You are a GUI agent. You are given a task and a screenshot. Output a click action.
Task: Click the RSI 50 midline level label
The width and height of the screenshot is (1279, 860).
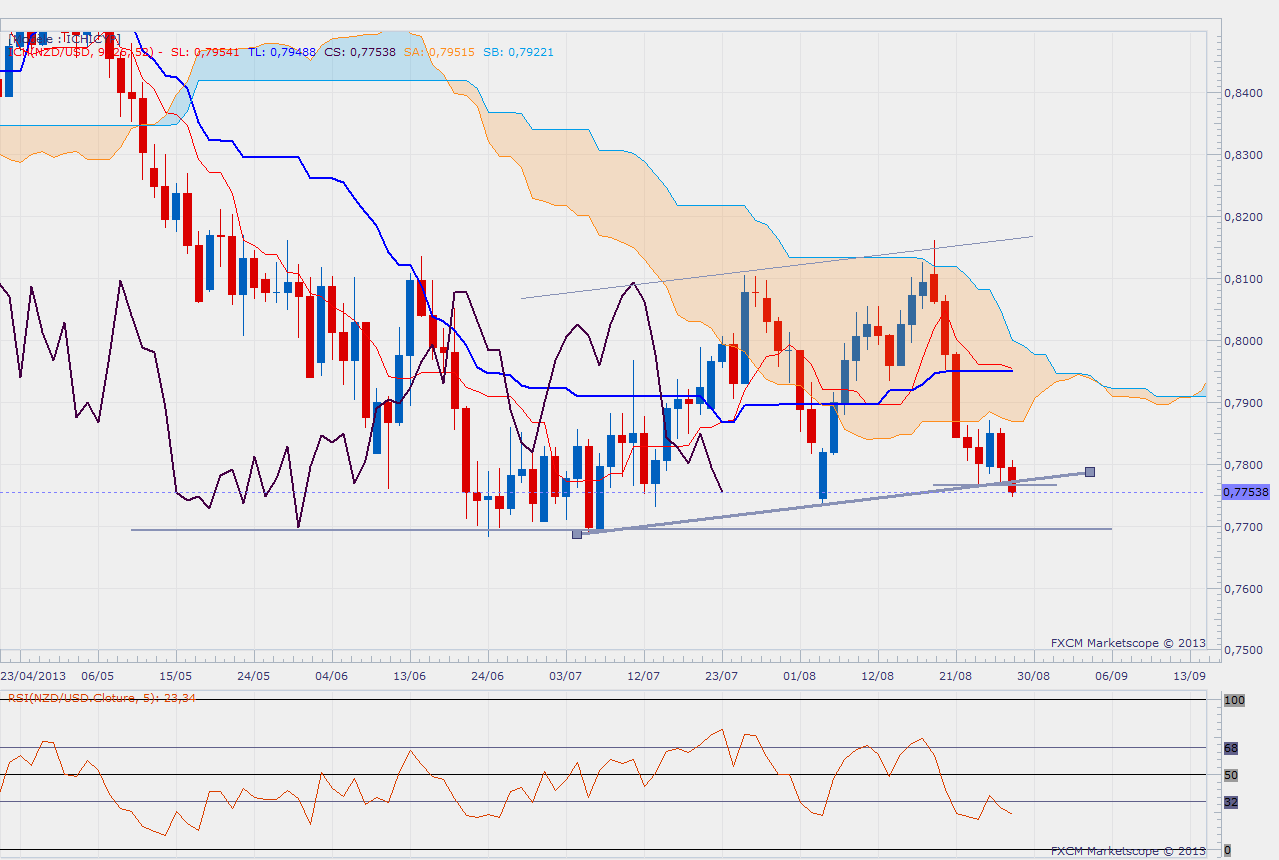coord(1231,775)
